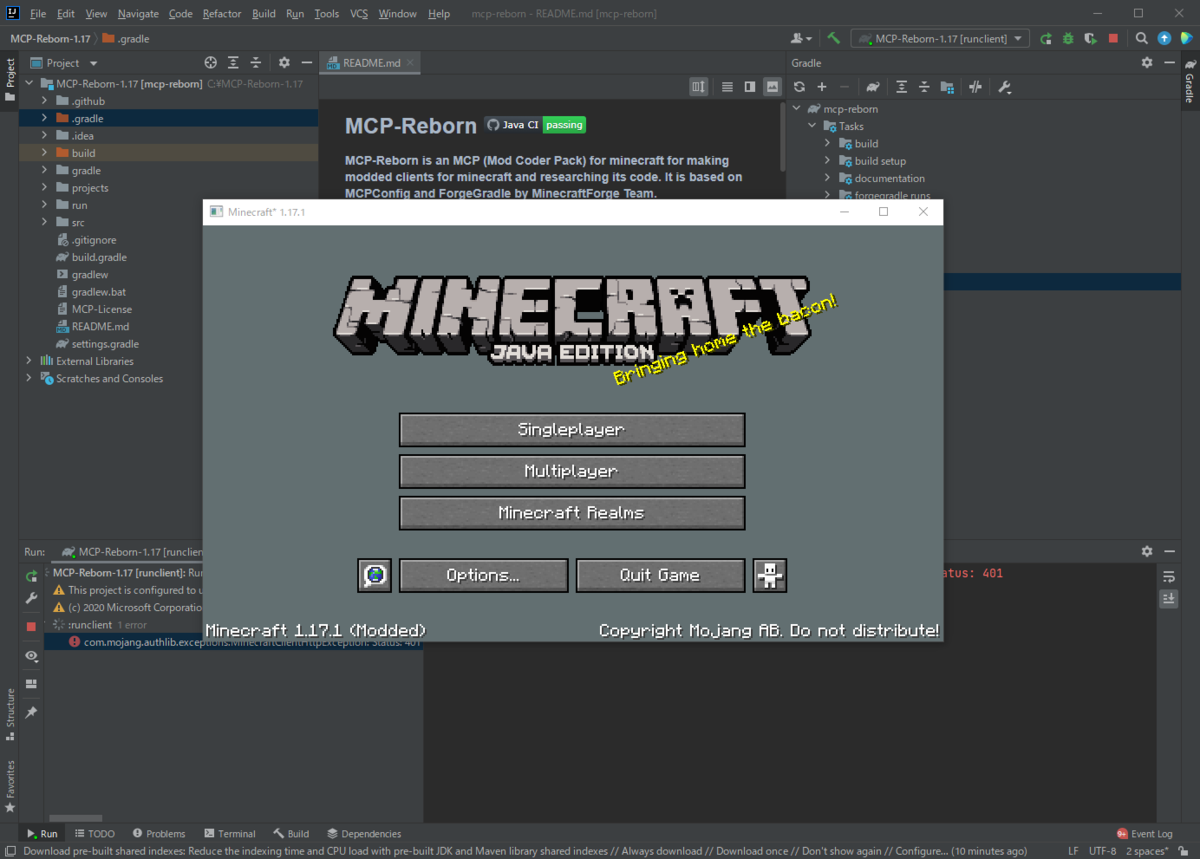Open view options eye icon in Run panel
Image resolution: width=1200 pixels, height=859 pixels.
[x=31, y=656]
